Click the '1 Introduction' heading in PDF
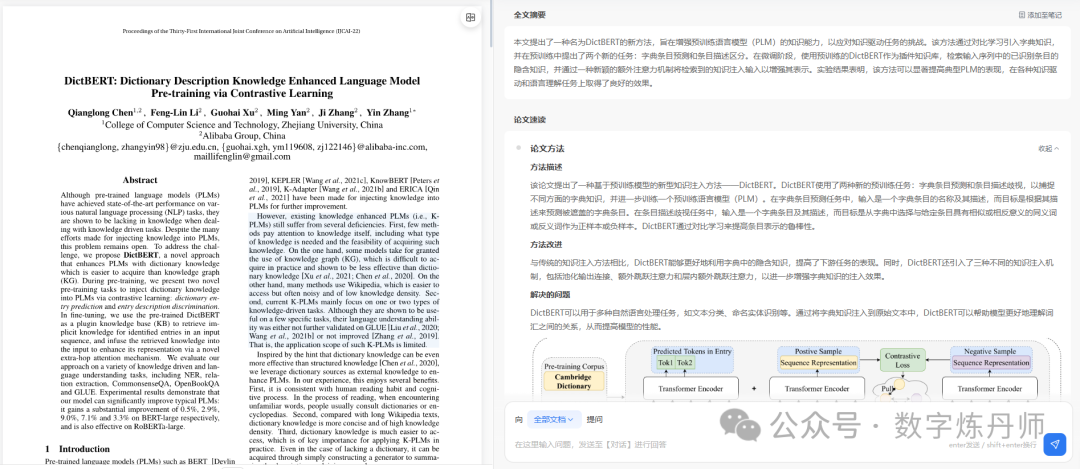 tap(75, 448)
